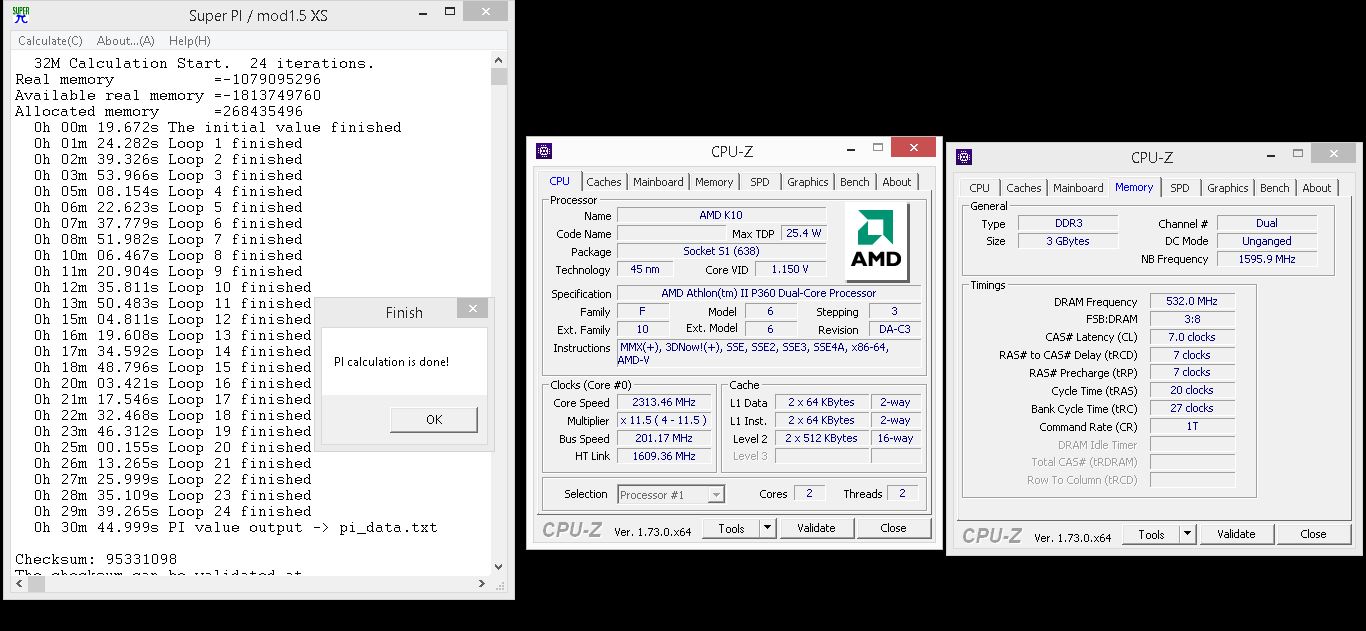Click the Max TDP value 25.4 W
The image size is (1366, 631).
[x=803, y=233]
